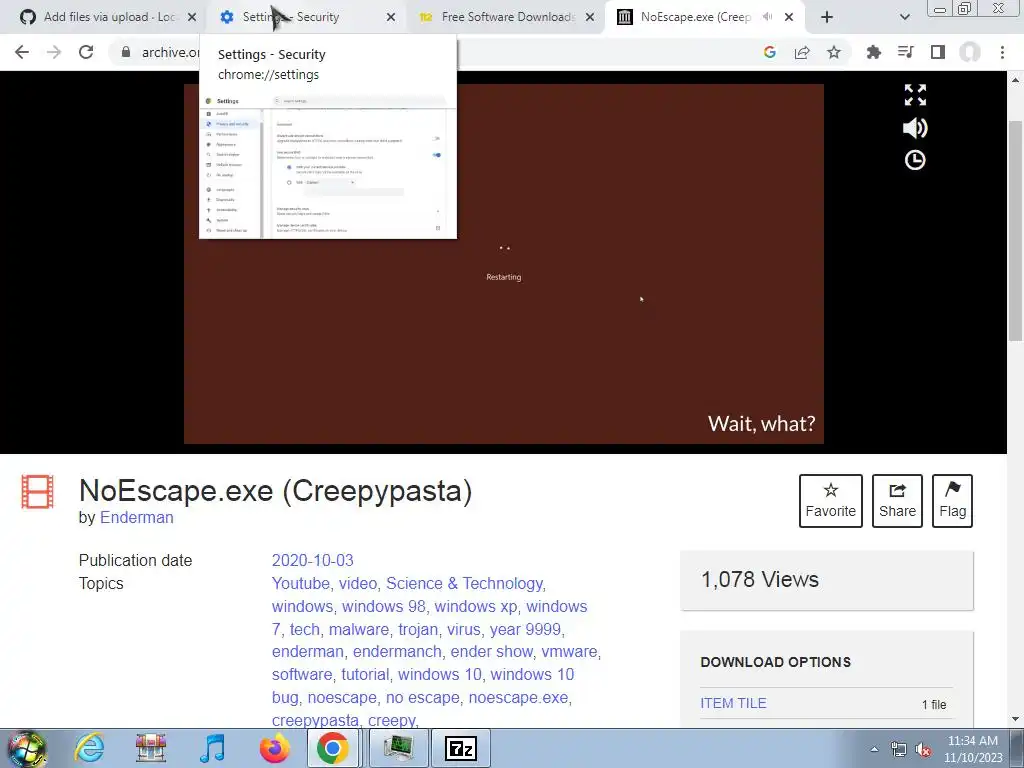Open Enderman's uploader profile

pos(136,517)
